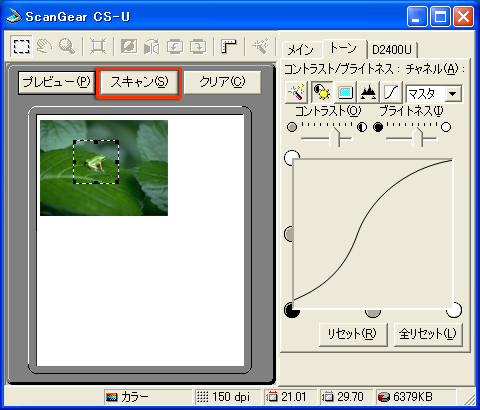Image resolution: width=480 pixels, height=410 pixels.
Task: Click the 6379KB file size status
Action: click(415, 397)
